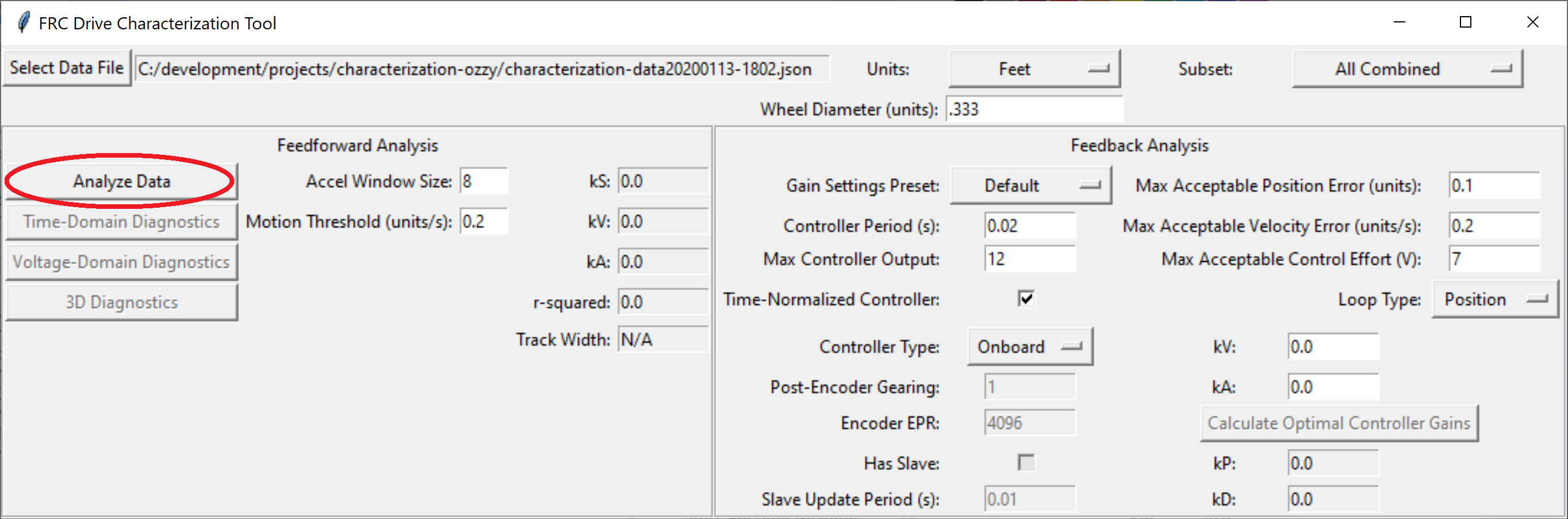
Task: Open Voltage-Domain Diagnostics
Action: click(121, 262)
